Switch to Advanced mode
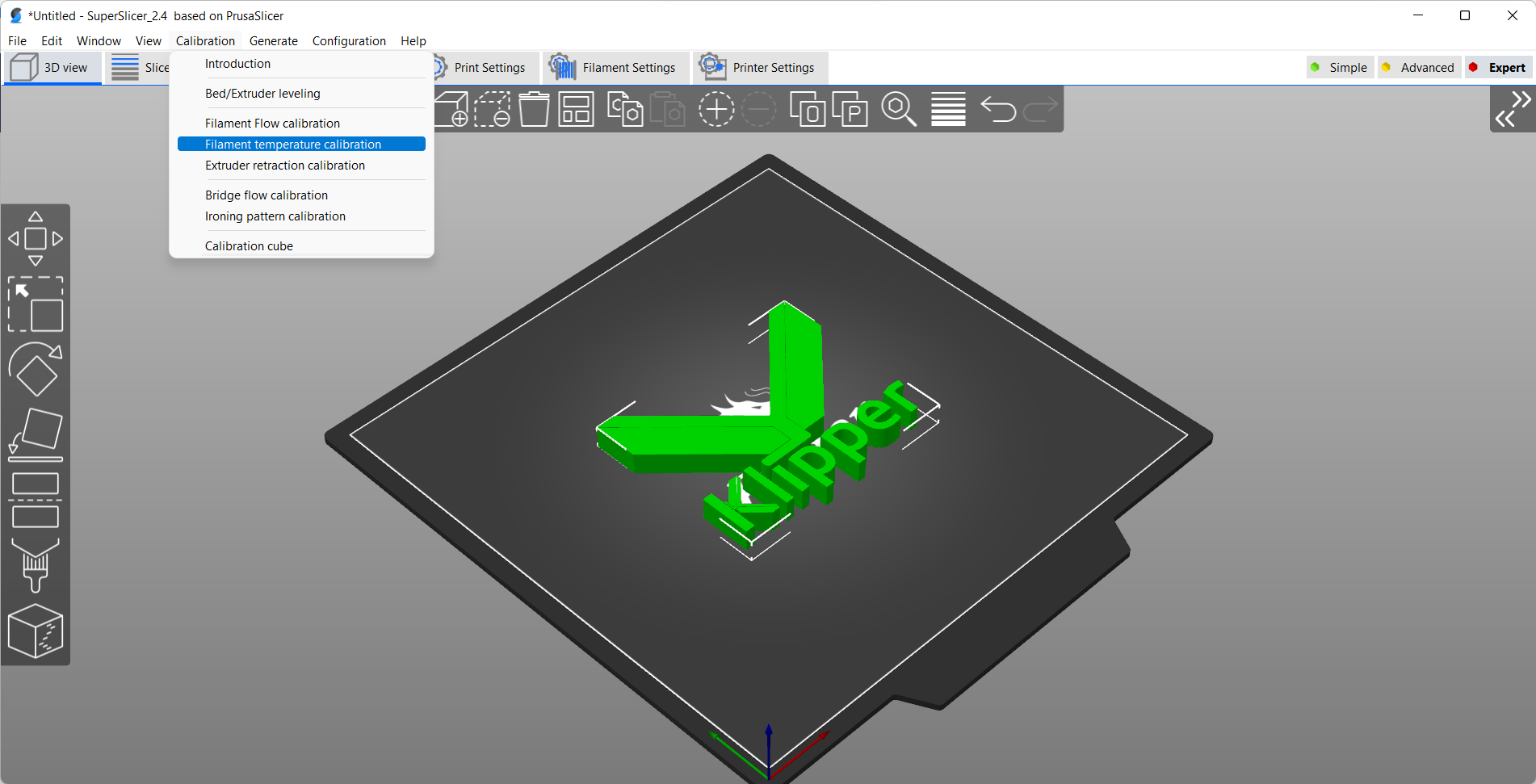The height and width of the screenshot is (784, 1536). click(1418, 68)
